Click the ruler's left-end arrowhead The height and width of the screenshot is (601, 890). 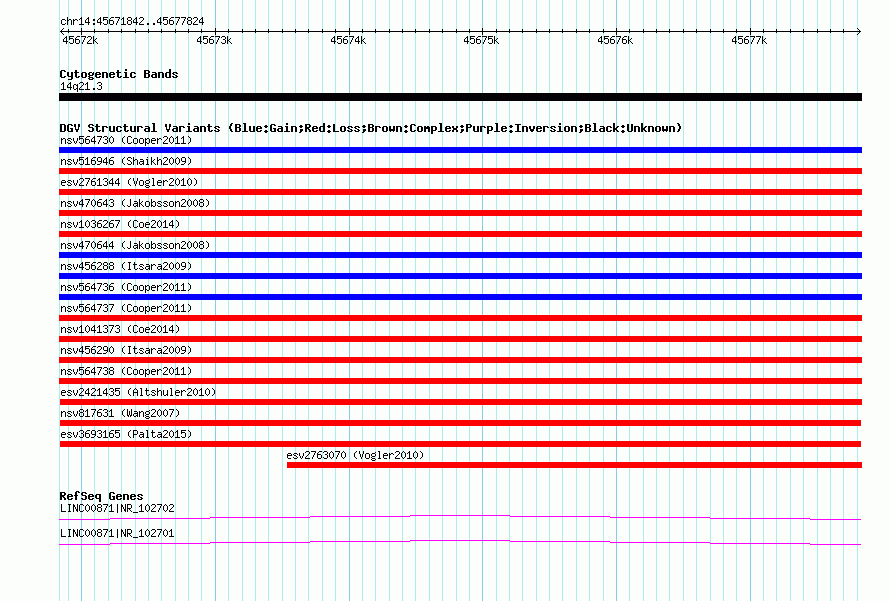pos(63,31)
